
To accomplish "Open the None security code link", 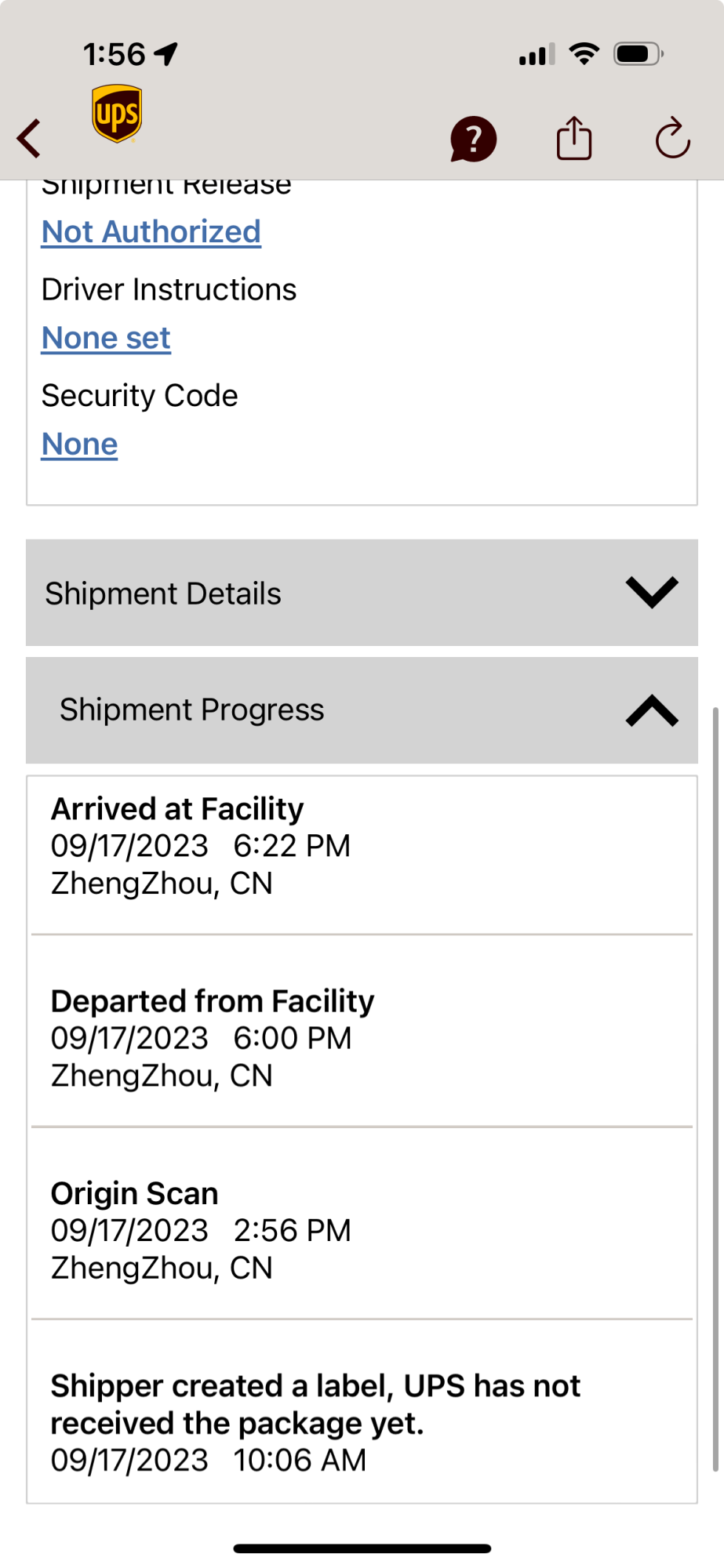I will pos(79,444).
